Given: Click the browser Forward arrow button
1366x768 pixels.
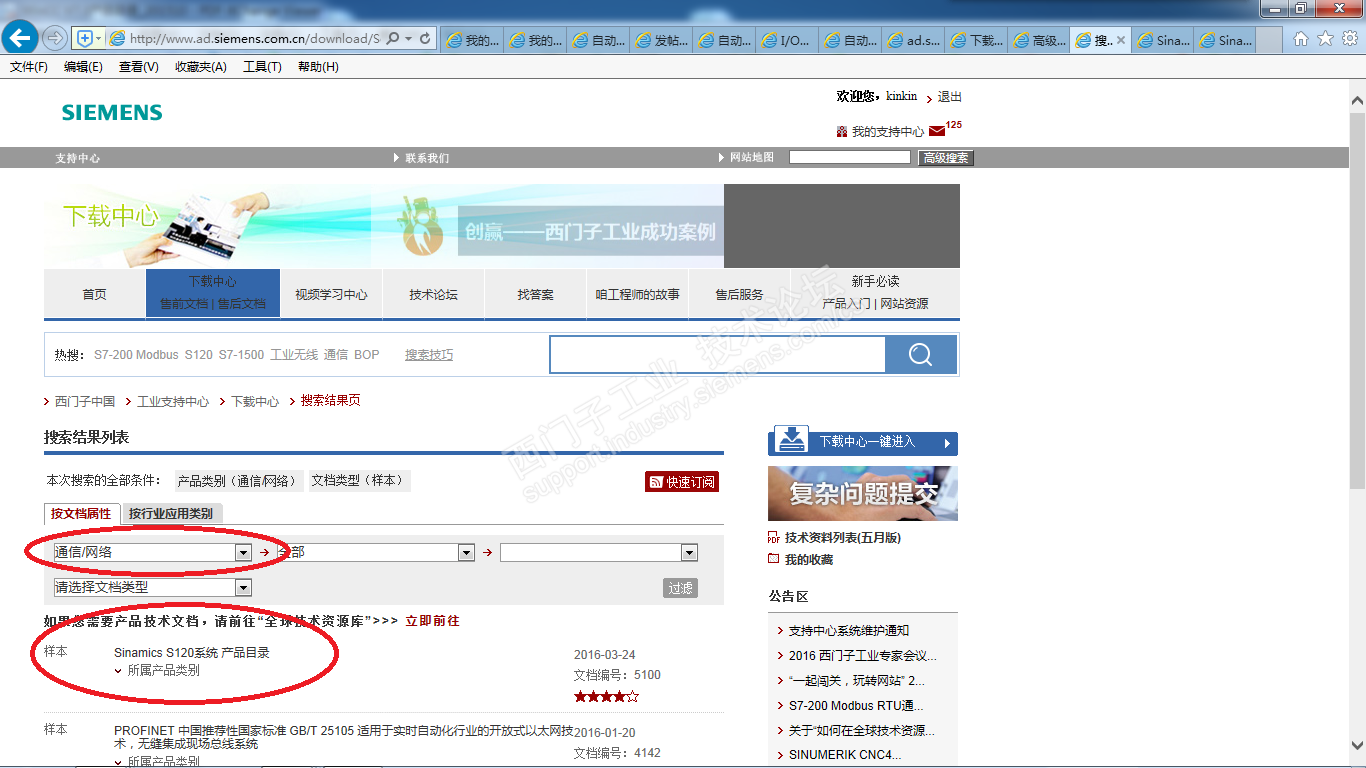Looking at the screenshot, I should click(55, 39).
